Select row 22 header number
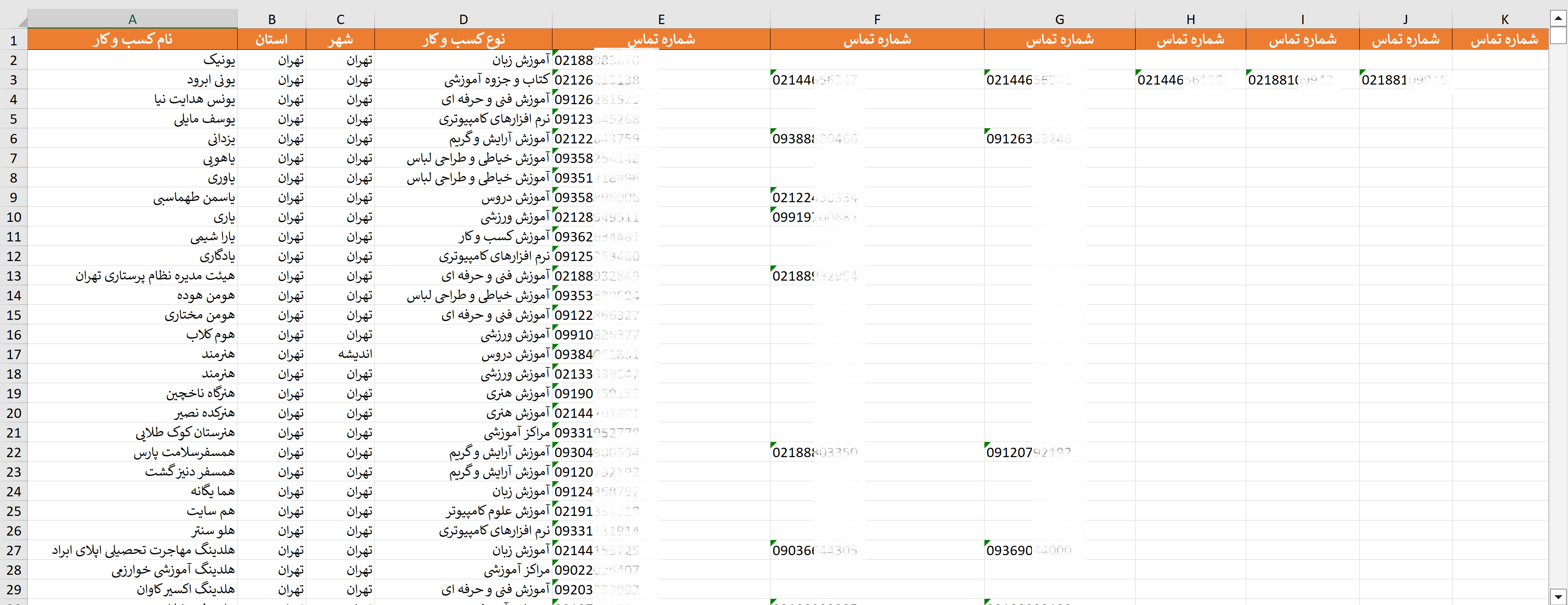Screen dimensions: 1568x605 (13, 452)
